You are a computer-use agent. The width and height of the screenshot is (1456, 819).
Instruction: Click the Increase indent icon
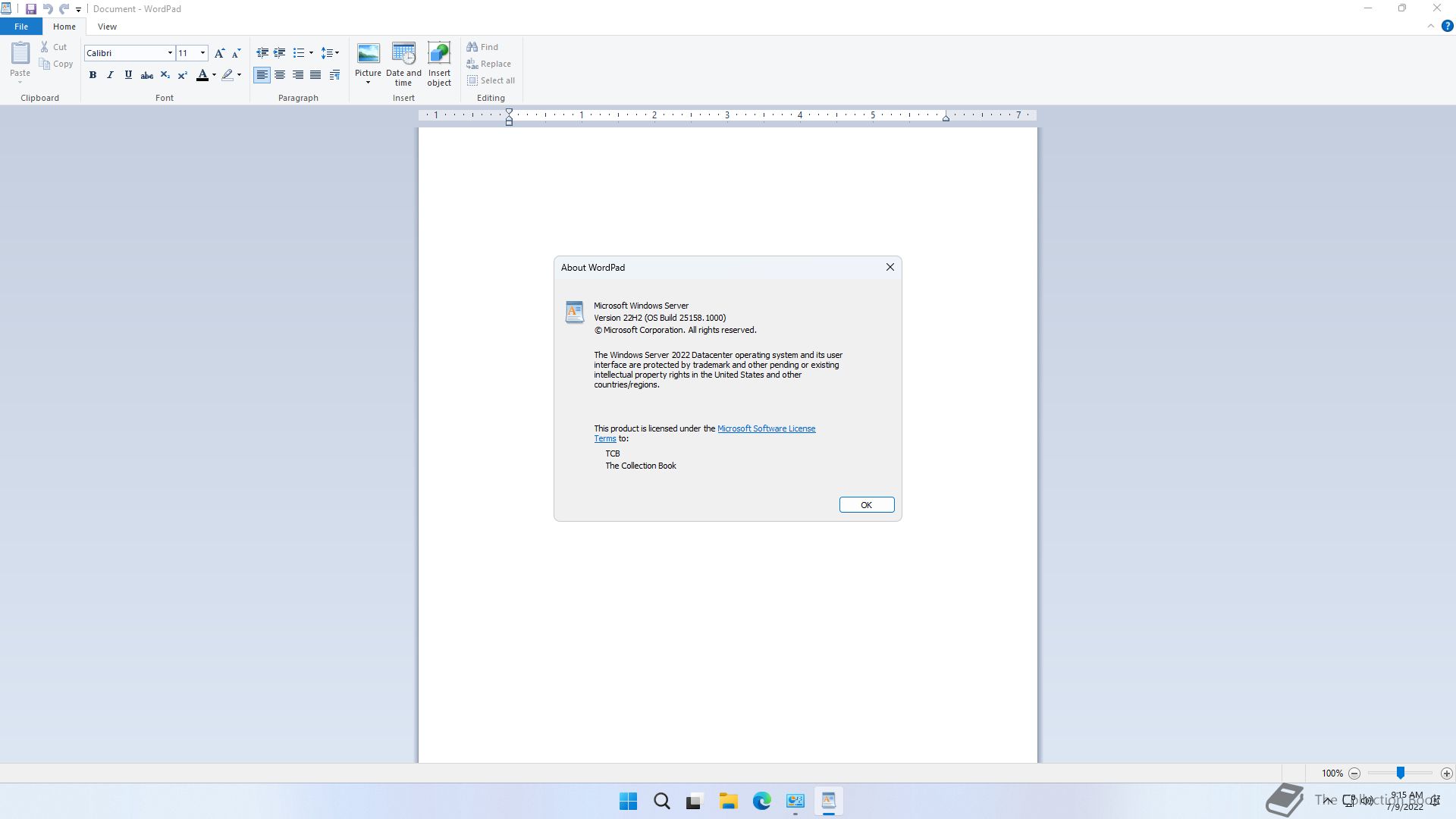[x=280, y=53]
